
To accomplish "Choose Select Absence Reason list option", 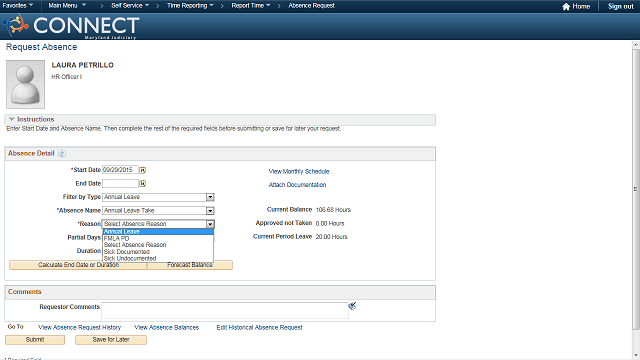I will (x=158, y=245).
